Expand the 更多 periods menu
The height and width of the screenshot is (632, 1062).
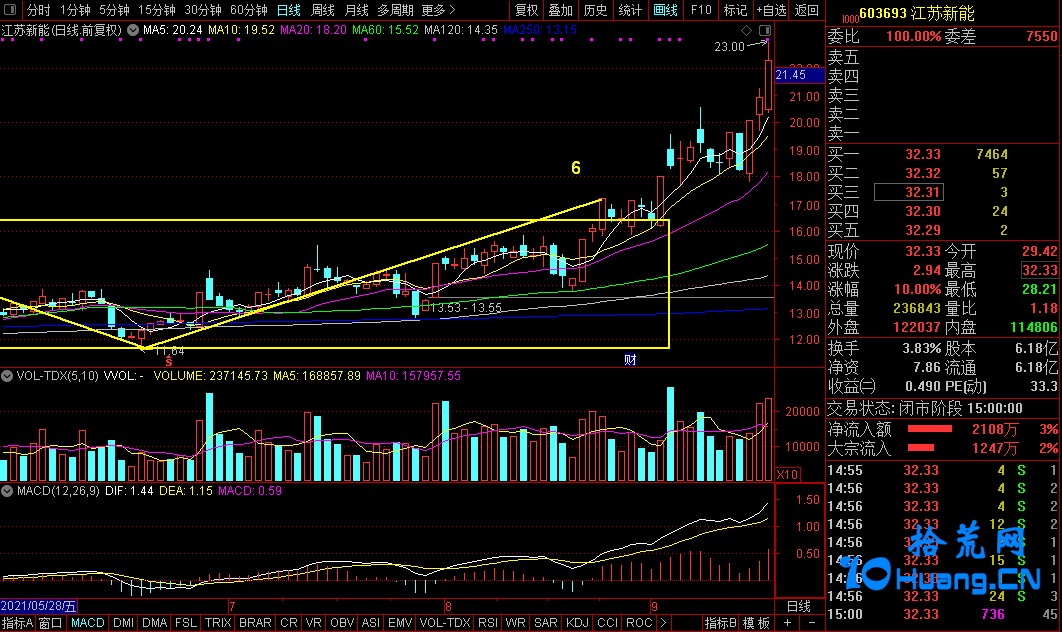438,10
